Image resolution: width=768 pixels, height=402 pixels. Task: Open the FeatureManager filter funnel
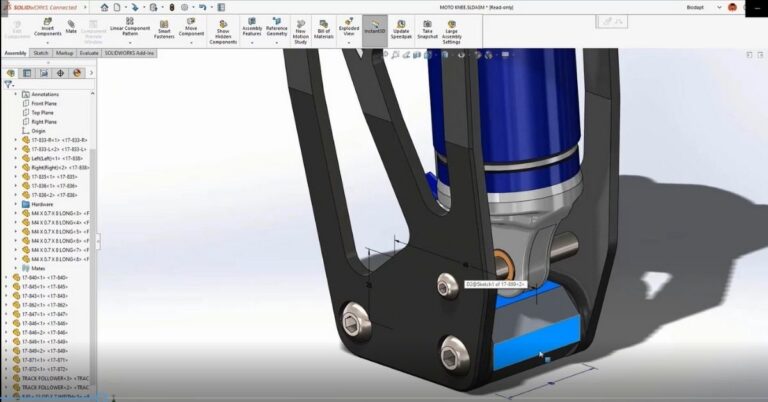pos(9,85)
